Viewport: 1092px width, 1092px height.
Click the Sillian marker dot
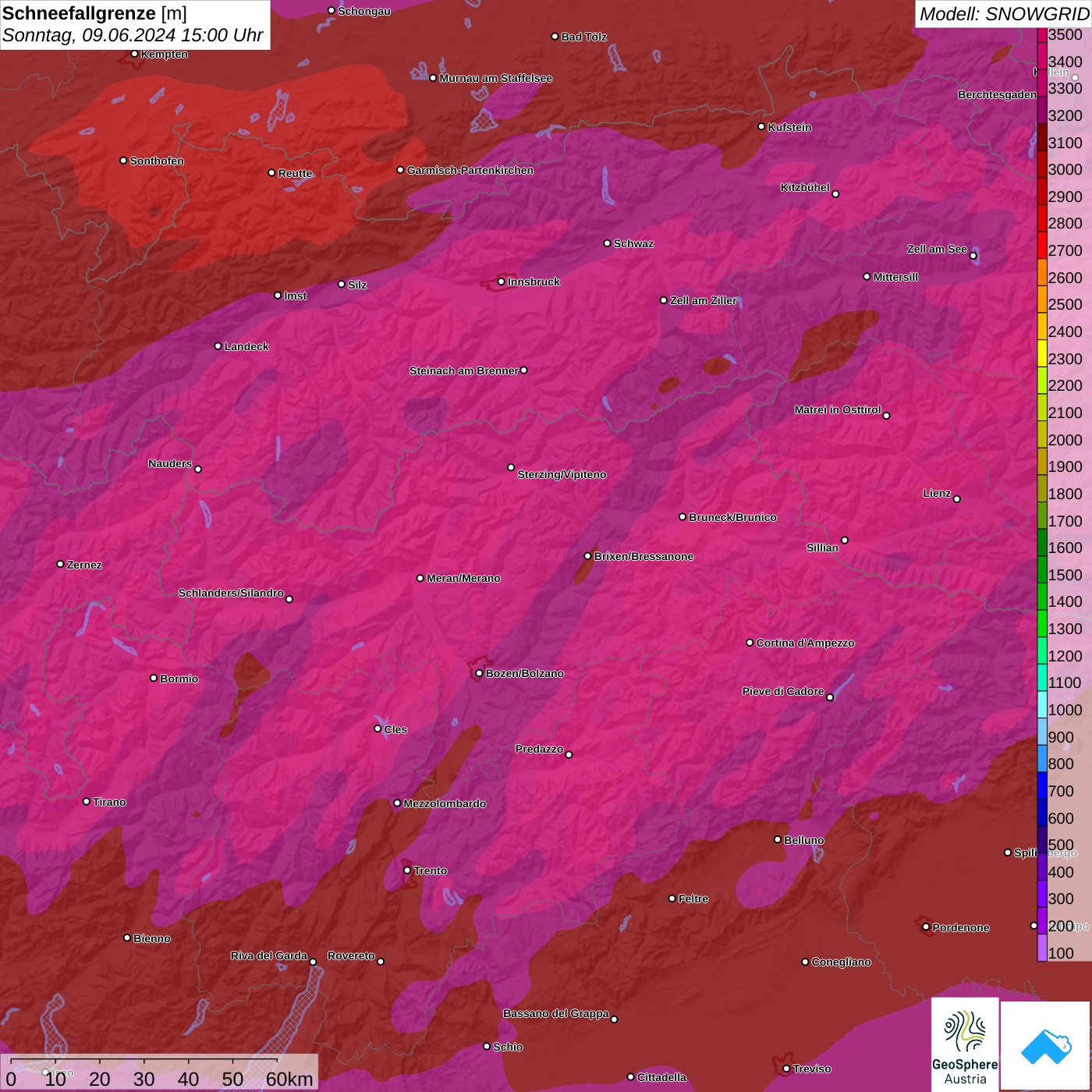[x=845, y=540]
